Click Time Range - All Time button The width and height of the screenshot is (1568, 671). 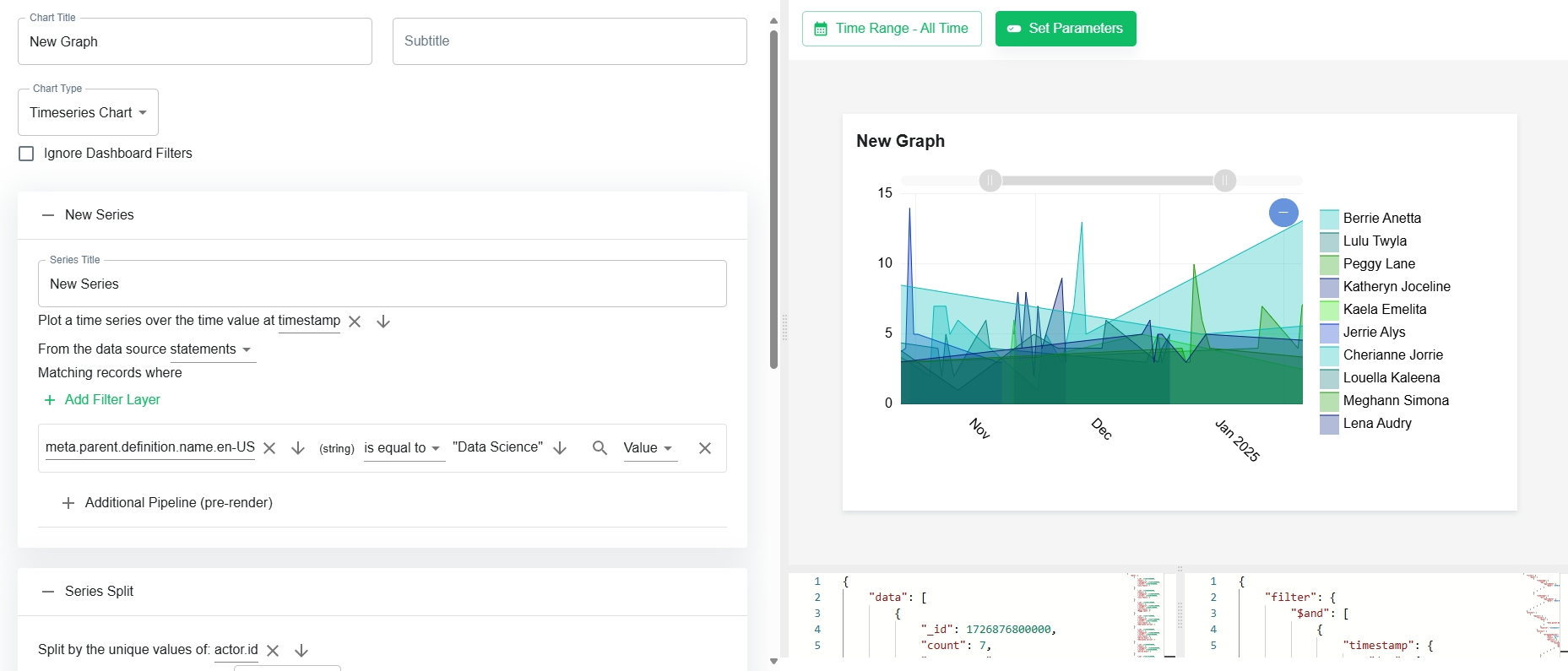click(892, 29)
